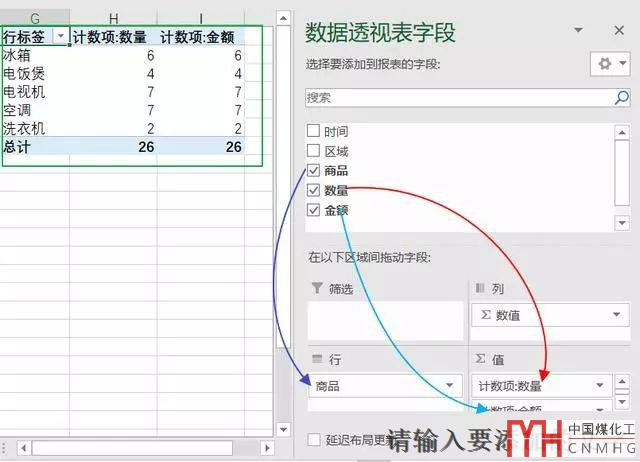Select column I header
This screenshot has width=640, height=462.
coord(201,18)
